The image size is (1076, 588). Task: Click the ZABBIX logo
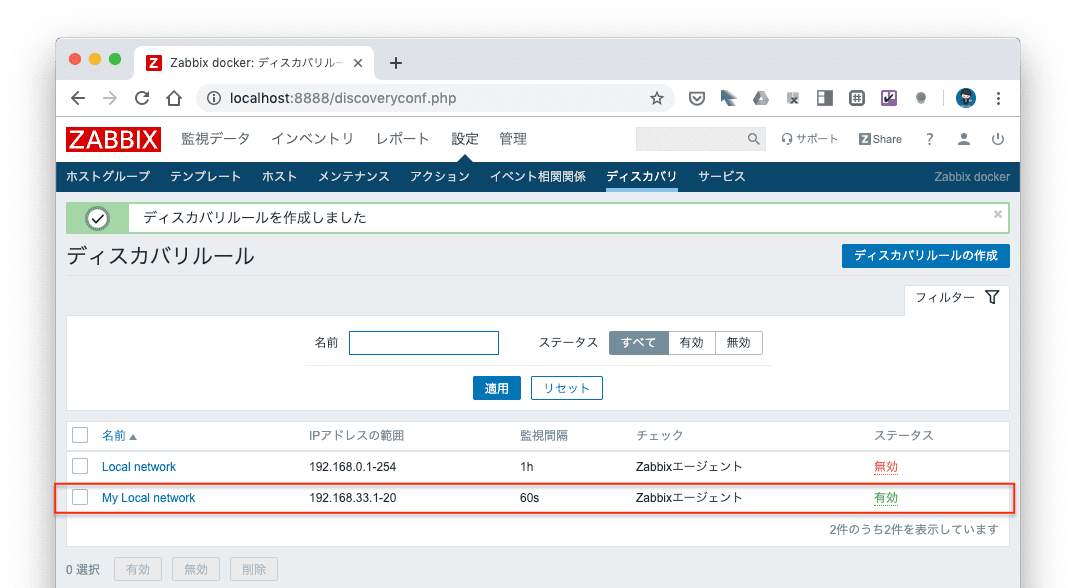point(113,139)
